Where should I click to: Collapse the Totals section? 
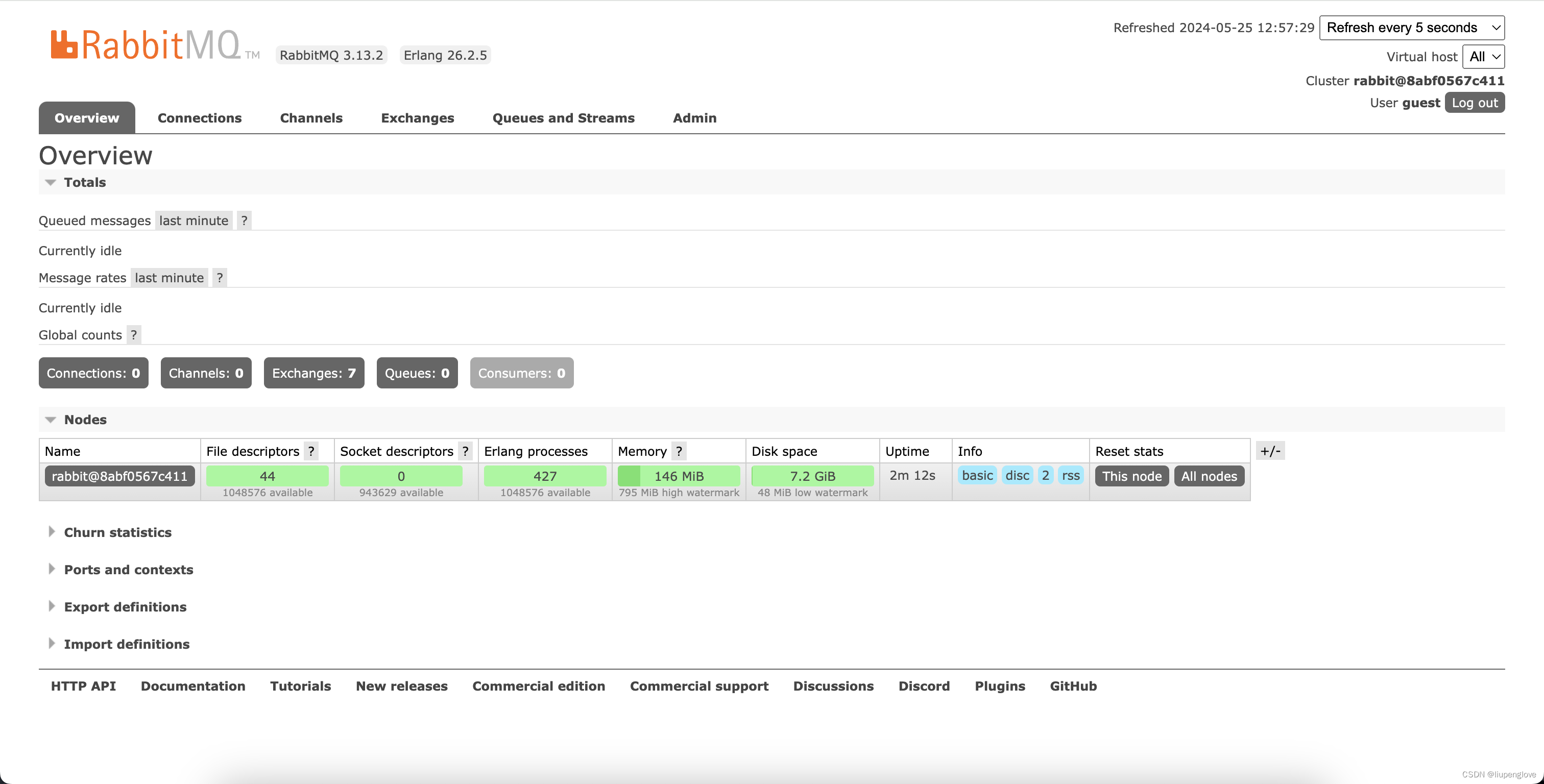85,182
